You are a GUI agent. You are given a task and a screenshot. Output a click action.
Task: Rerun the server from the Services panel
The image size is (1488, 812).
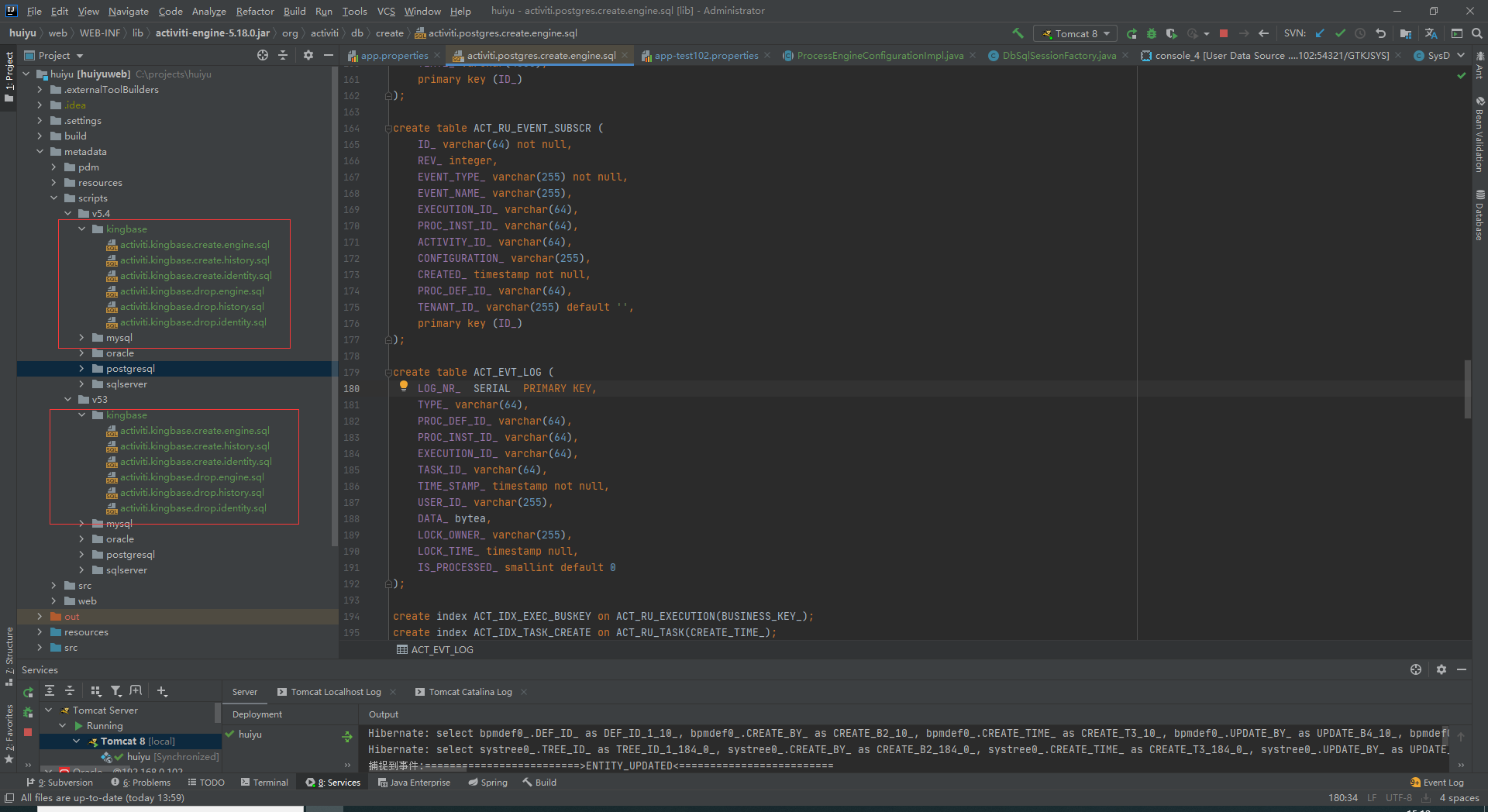(x=28, y=692)
